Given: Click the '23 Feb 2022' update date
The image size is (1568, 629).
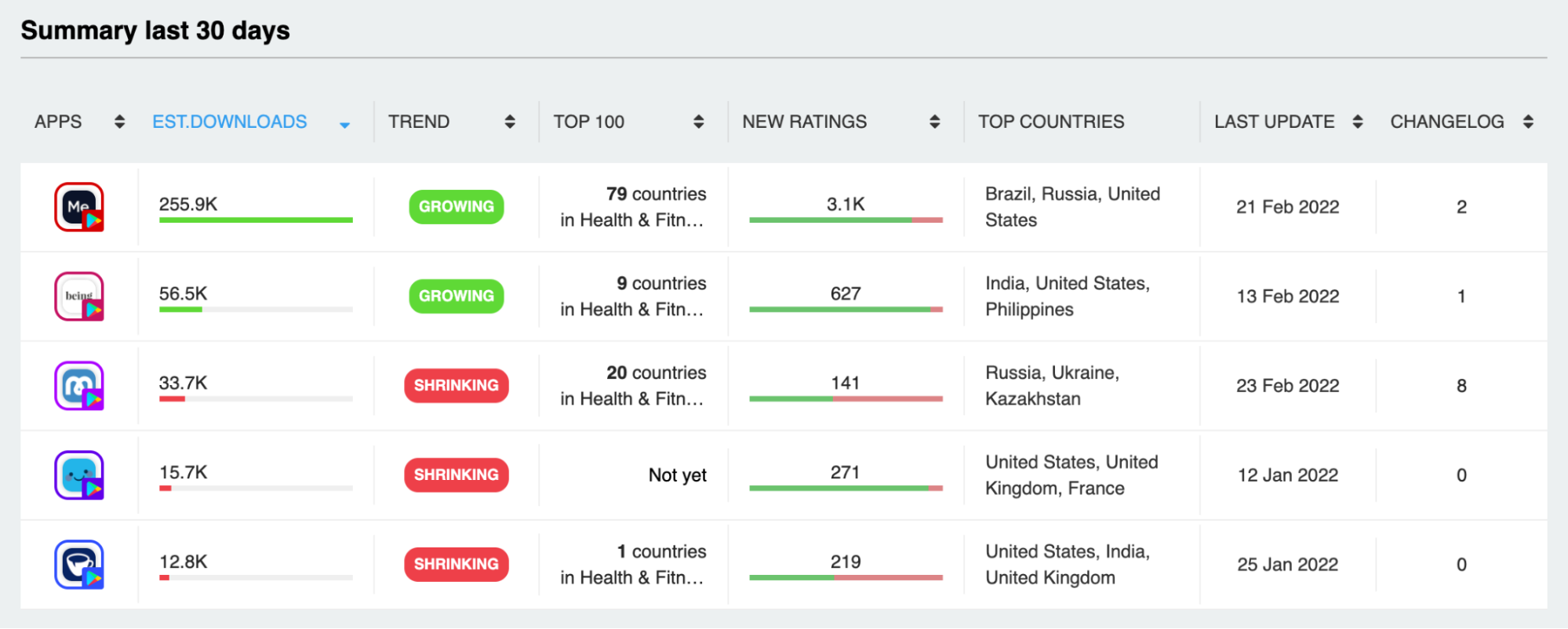Looking at the screenshot, I should (x=1288, y=386).
